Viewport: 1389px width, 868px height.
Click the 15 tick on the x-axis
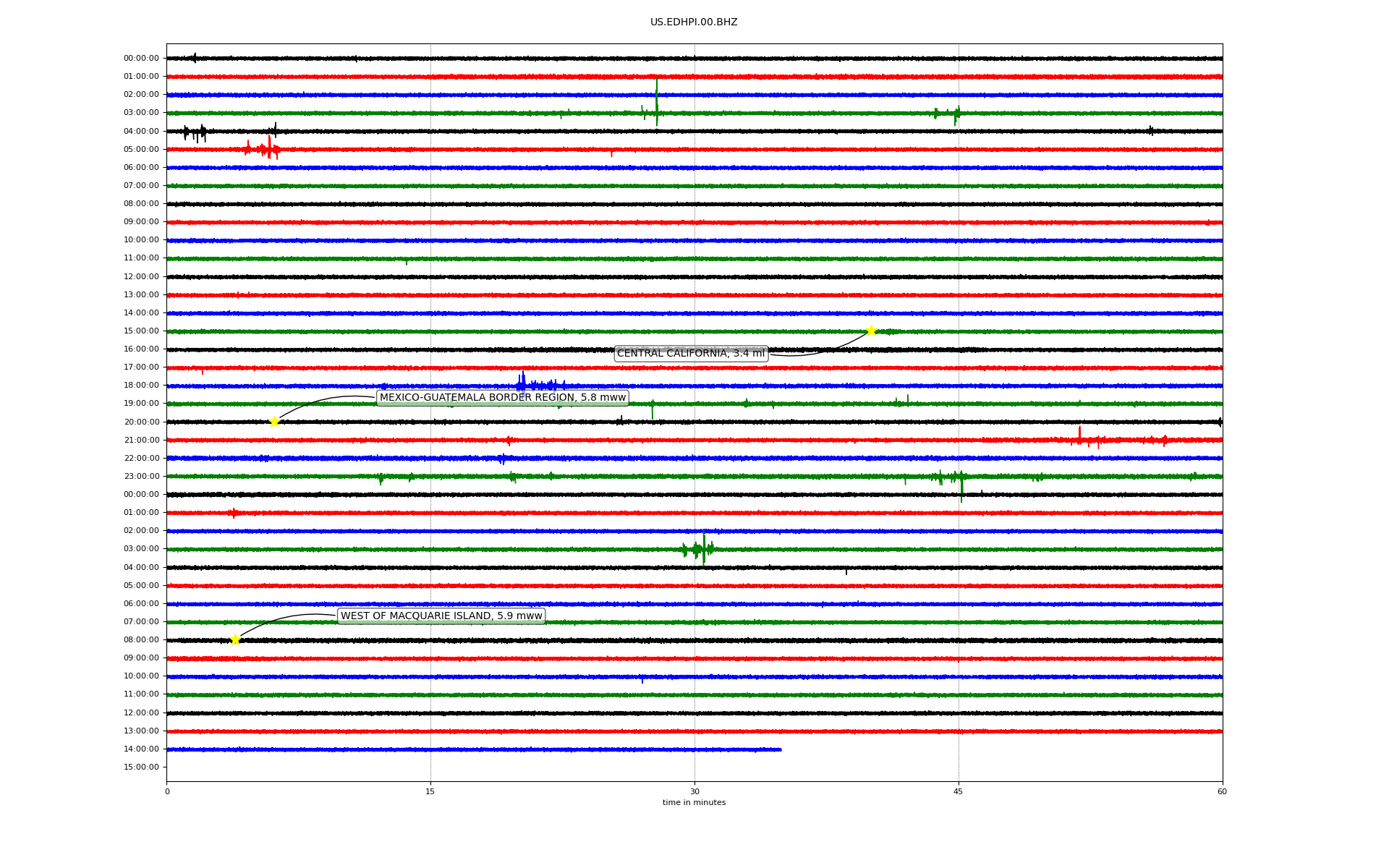point(430,791)
